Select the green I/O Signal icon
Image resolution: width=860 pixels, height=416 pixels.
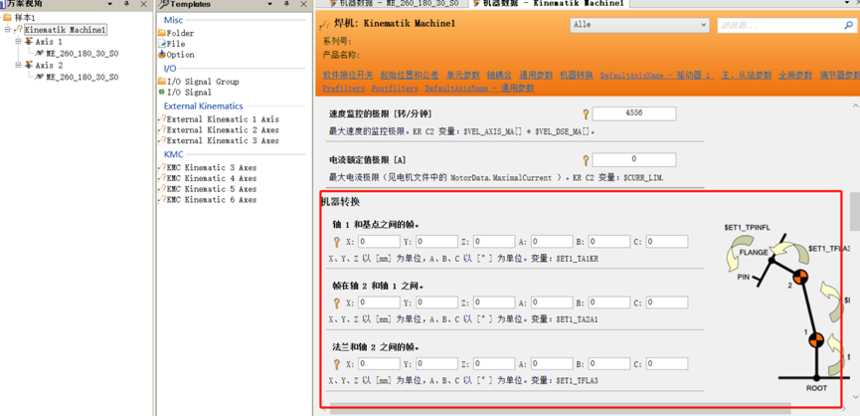pyautogui.click(x=162, y=92)
